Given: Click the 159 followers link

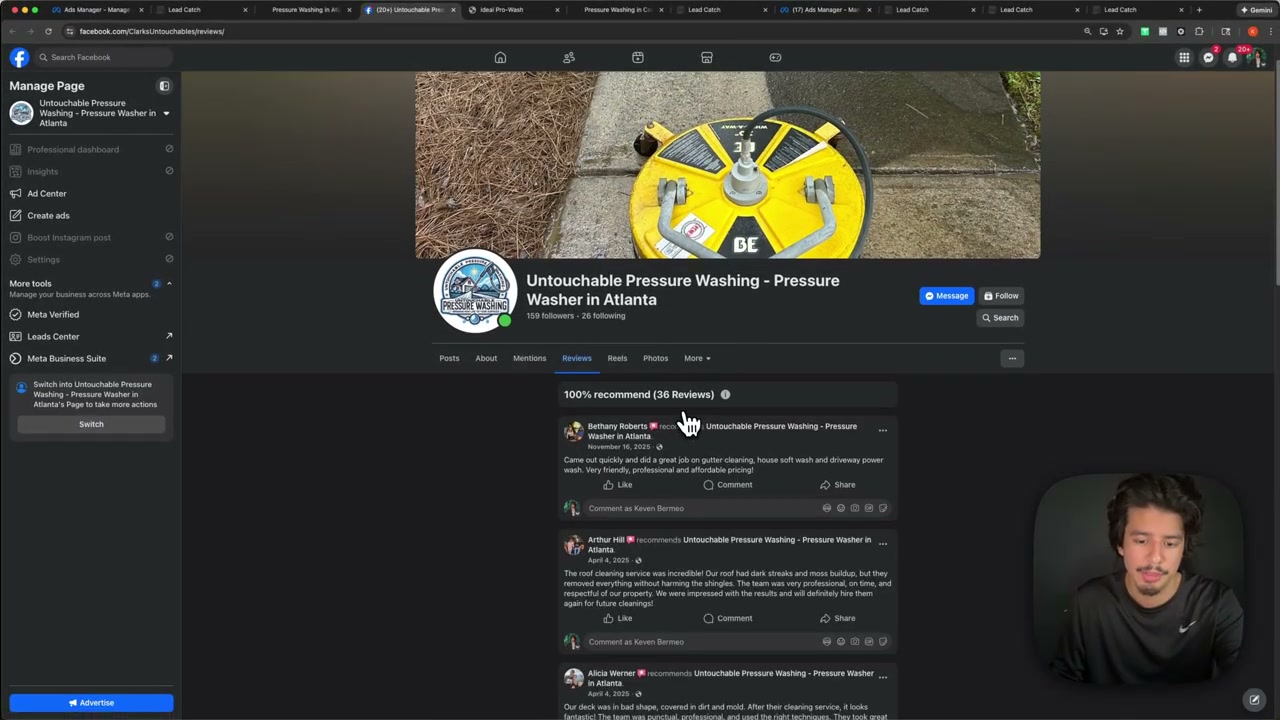Looking at the screenshot, I should click(550, 316).
